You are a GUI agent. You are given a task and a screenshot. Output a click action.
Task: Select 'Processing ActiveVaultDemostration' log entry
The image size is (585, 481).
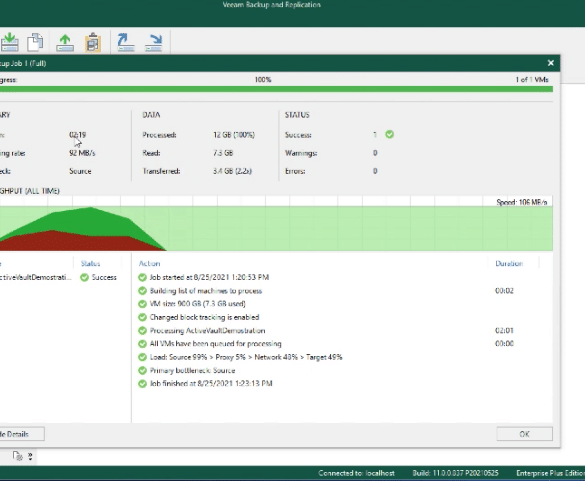click(x=207, y=331)
